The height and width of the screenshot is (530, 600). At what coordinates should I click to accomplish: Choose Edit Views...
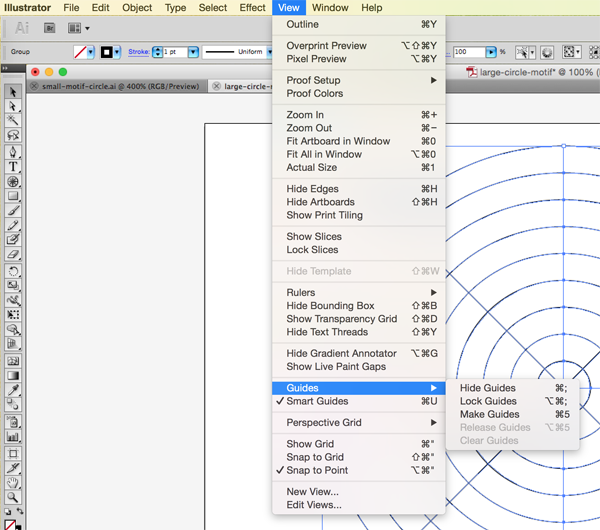coord(359,505)
